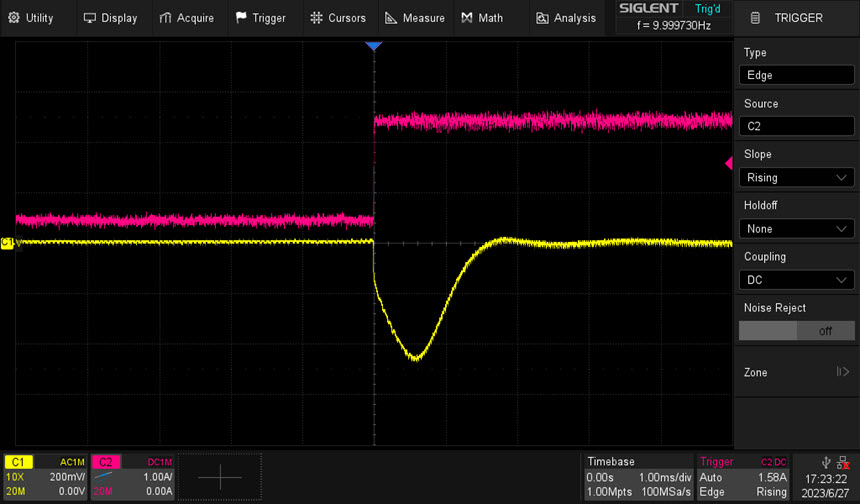Click the trigger Source field C2
The width and height of the screenshot is (860, 504).
[x=797, y=126]
